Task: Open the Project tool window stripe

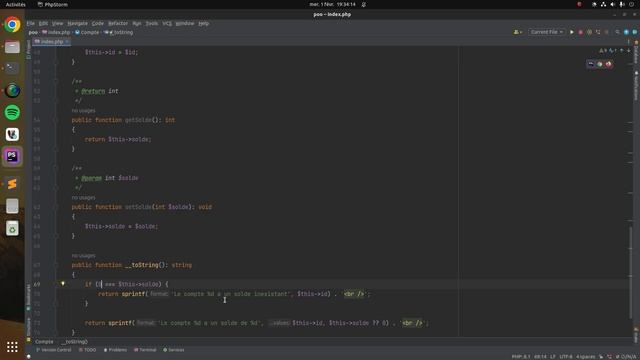Action: tap(29, 49)
